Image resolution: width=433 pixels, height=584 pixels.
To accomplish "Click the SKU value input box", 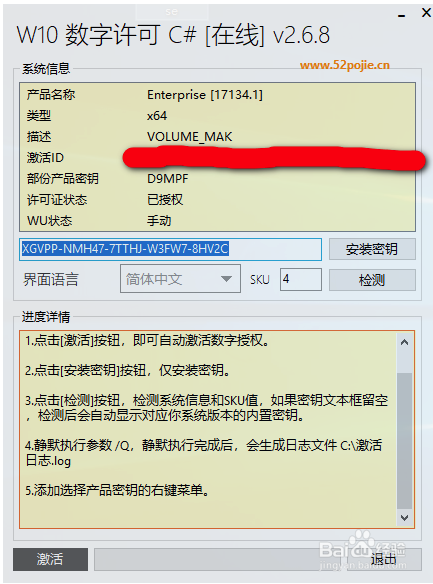I will click(301, 279).
